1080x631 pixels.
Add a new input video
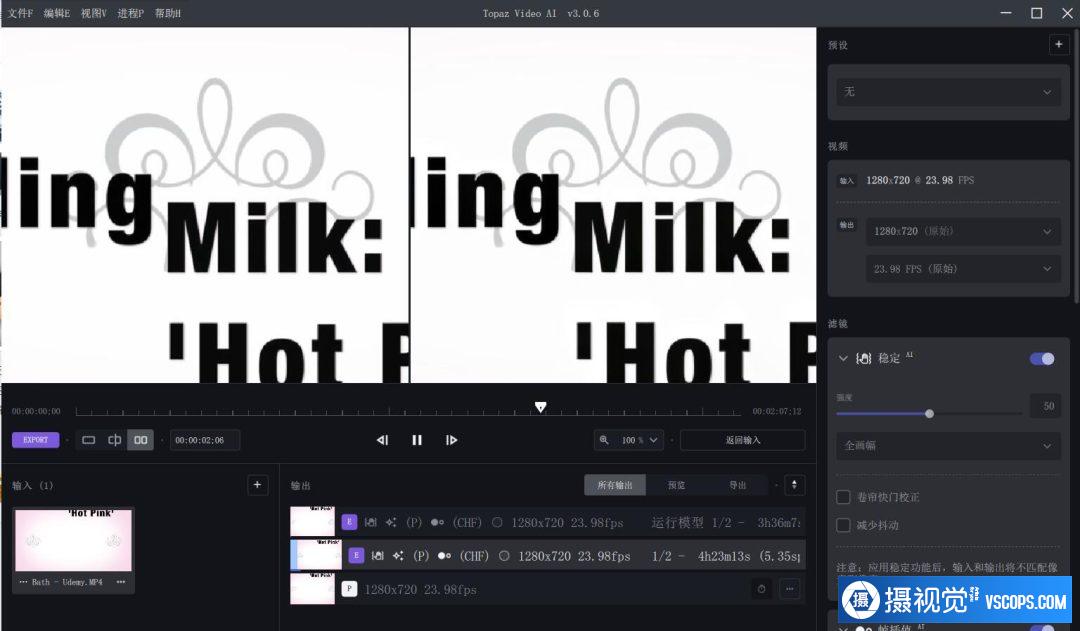tap(257, 485)
